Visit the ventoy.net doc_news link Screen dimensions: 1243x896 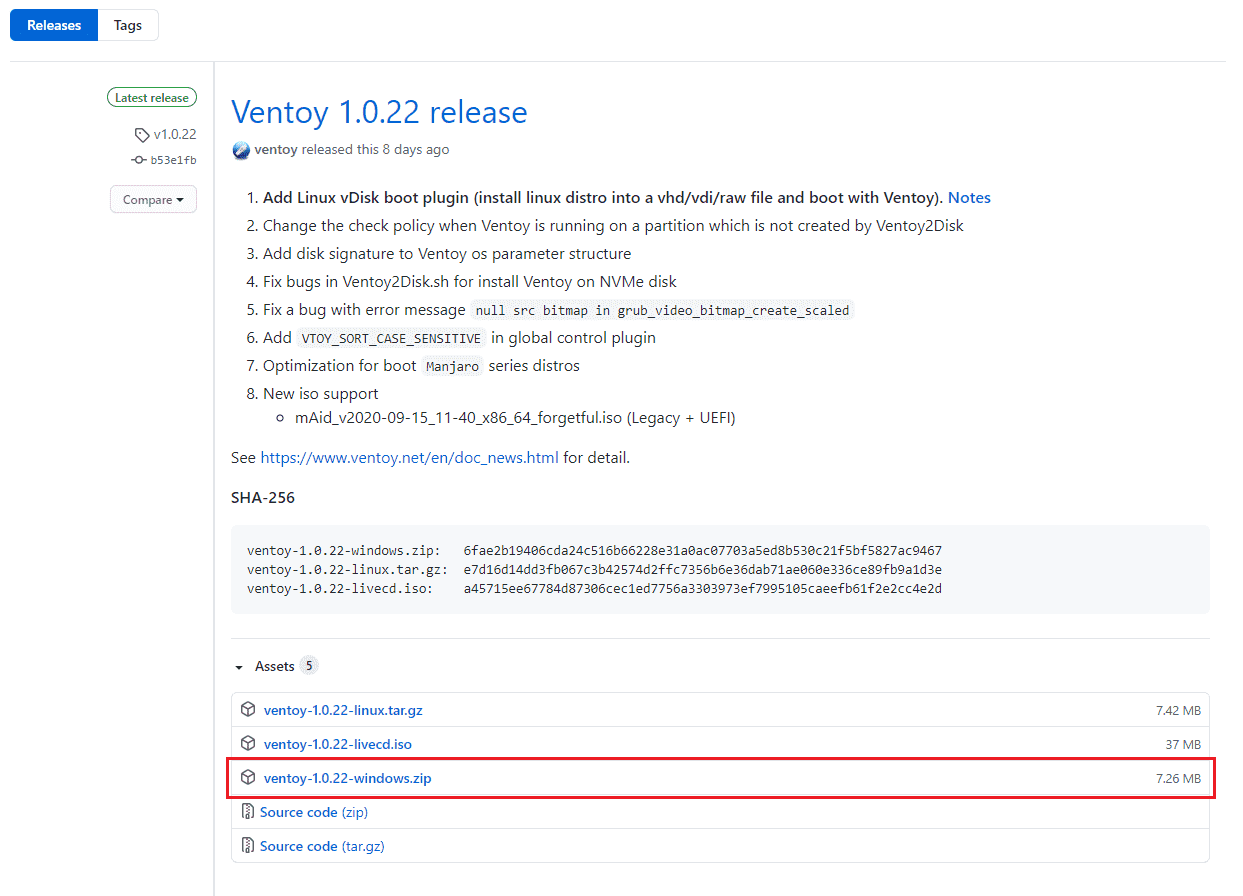(410, 458)
